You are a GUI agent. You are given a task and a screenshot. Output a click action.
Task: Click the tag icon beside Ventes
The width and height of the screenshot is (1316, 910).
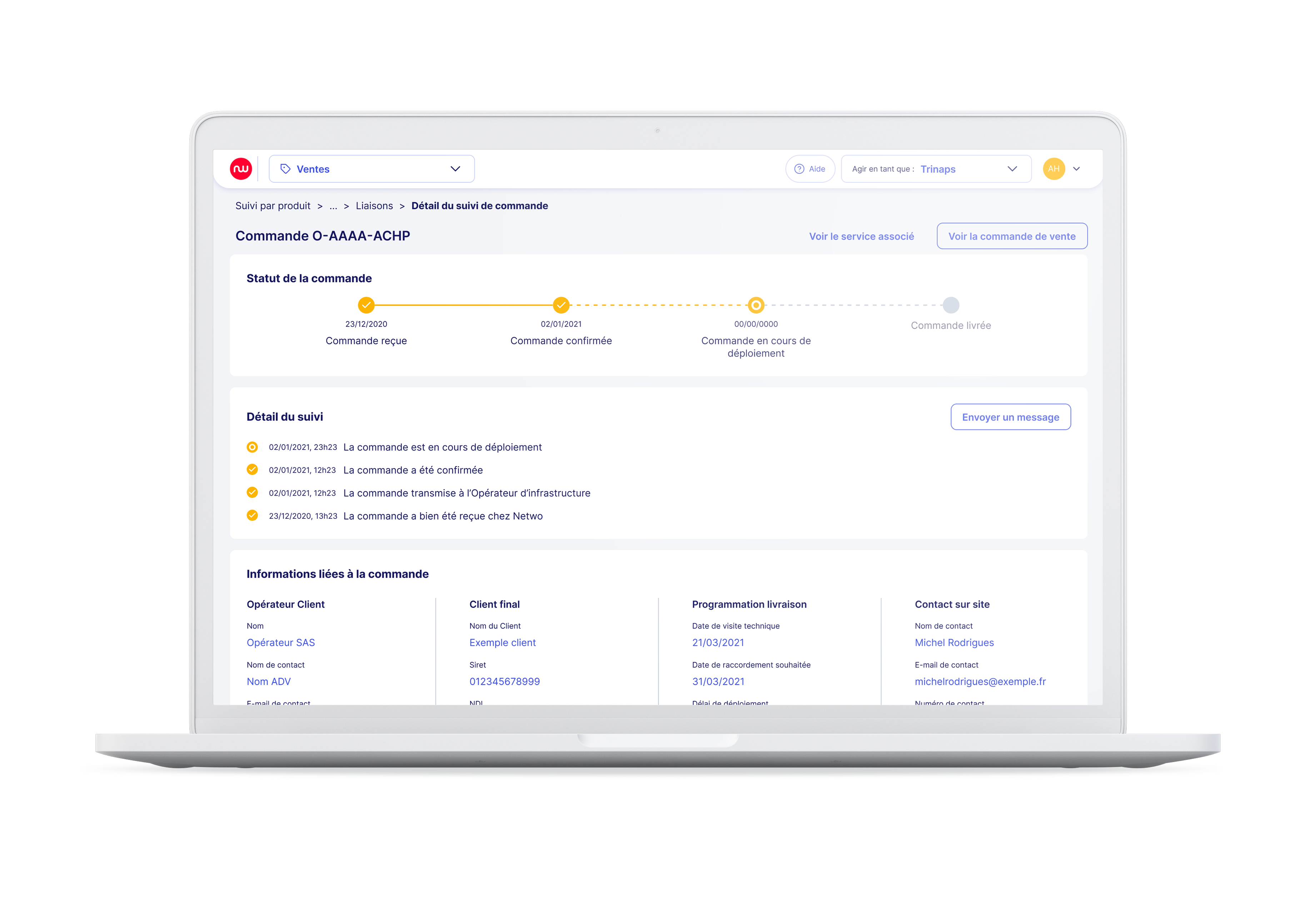pos(285,169)
